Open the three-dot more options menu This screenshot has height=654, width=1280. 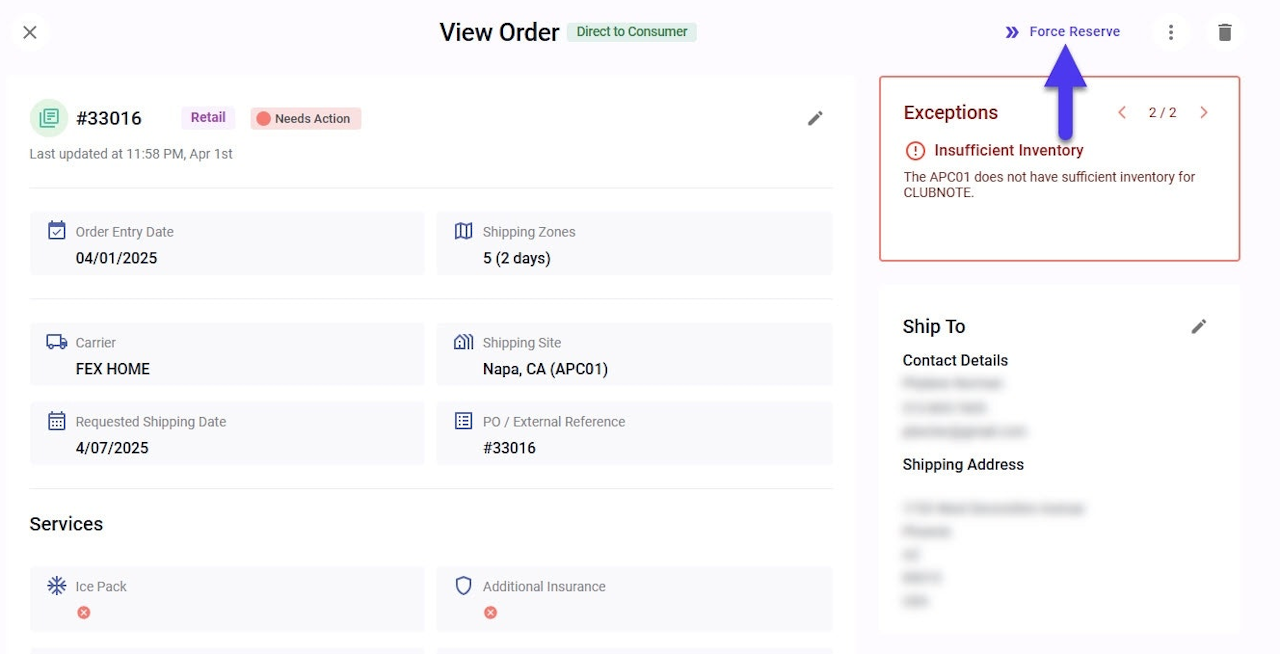(x=1171, y=32)
